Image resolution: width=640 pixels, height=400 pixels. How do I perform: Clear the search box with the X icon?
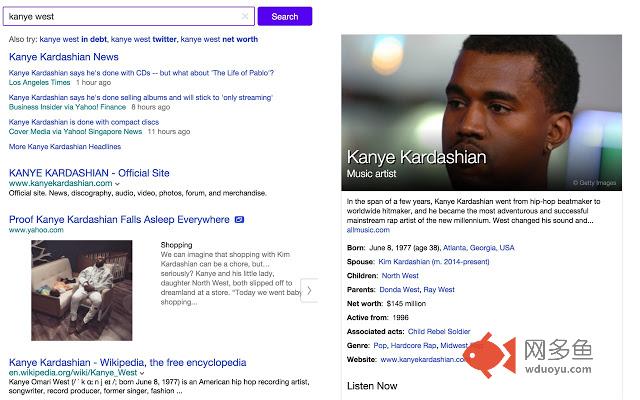(245, 16)
